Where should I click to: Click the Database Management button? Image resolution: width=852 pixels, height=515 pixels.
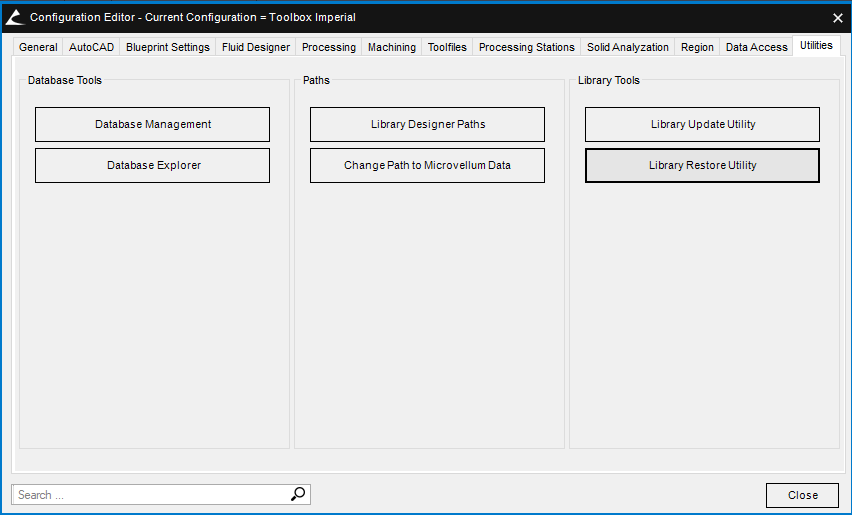(x=153, y=124)
